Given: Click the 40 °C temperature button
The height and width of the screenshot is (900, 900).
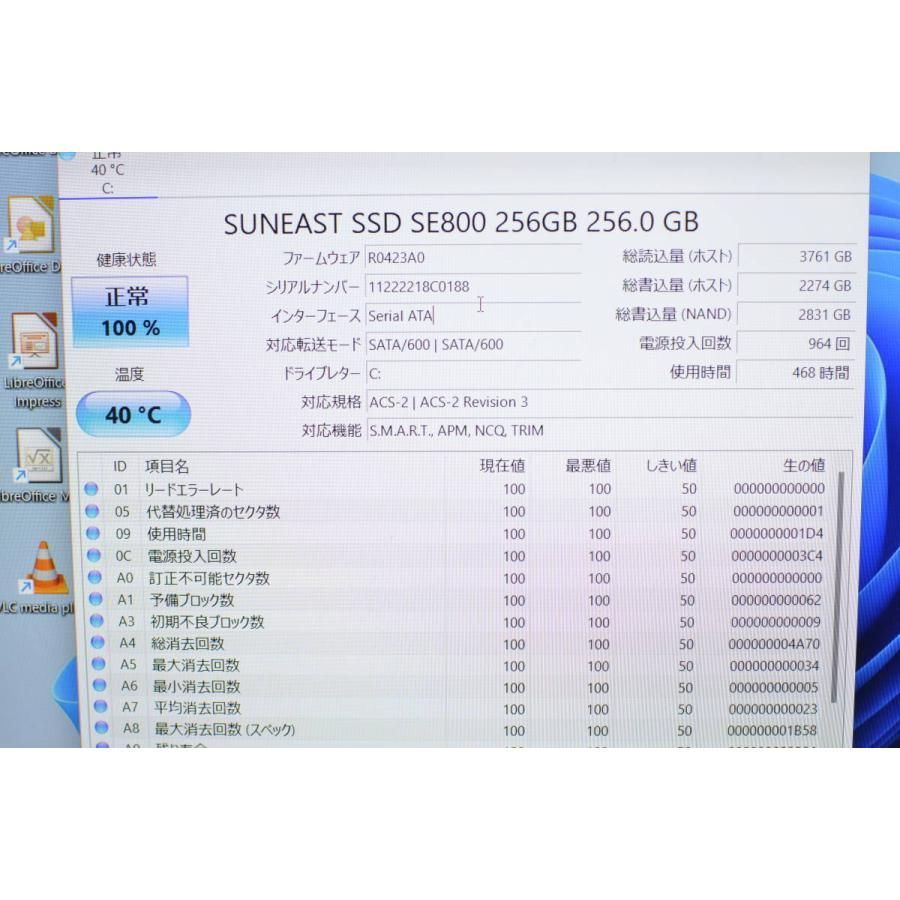Looking at the screenshot, I should point(133,414).
